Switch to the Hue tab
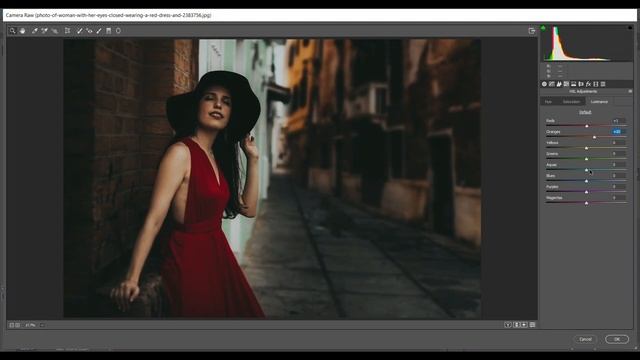 (x=548, y=102)
